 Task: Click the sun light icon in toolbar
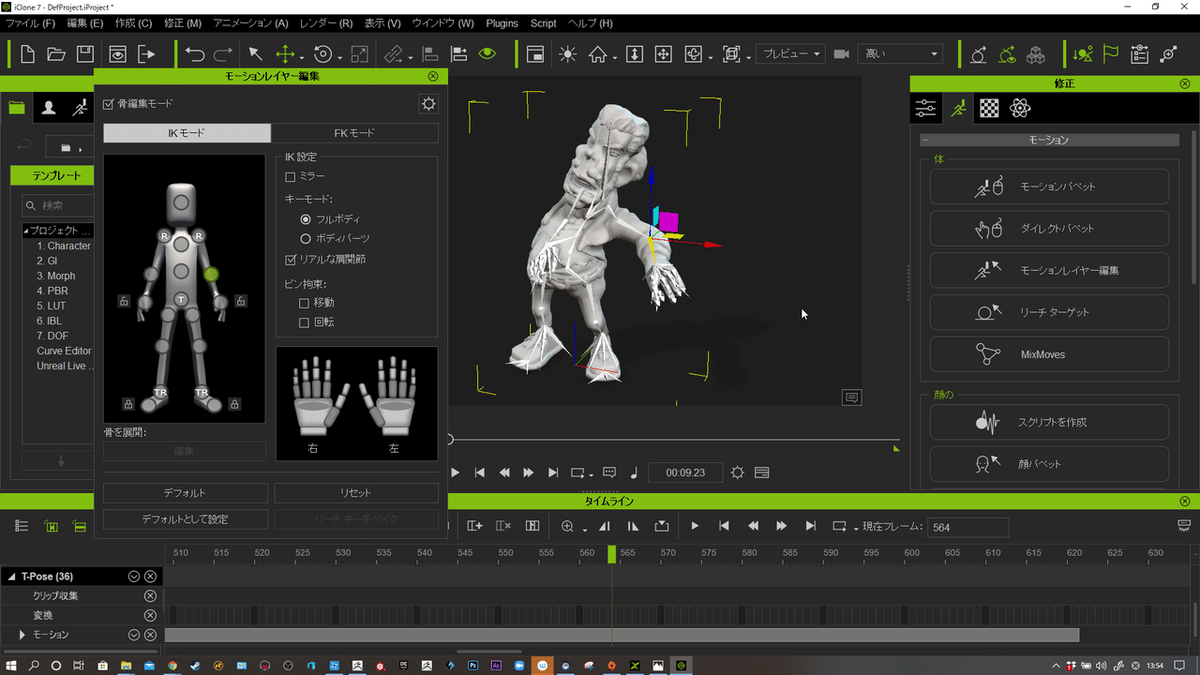pyautogui.click(x=568, y=54)
